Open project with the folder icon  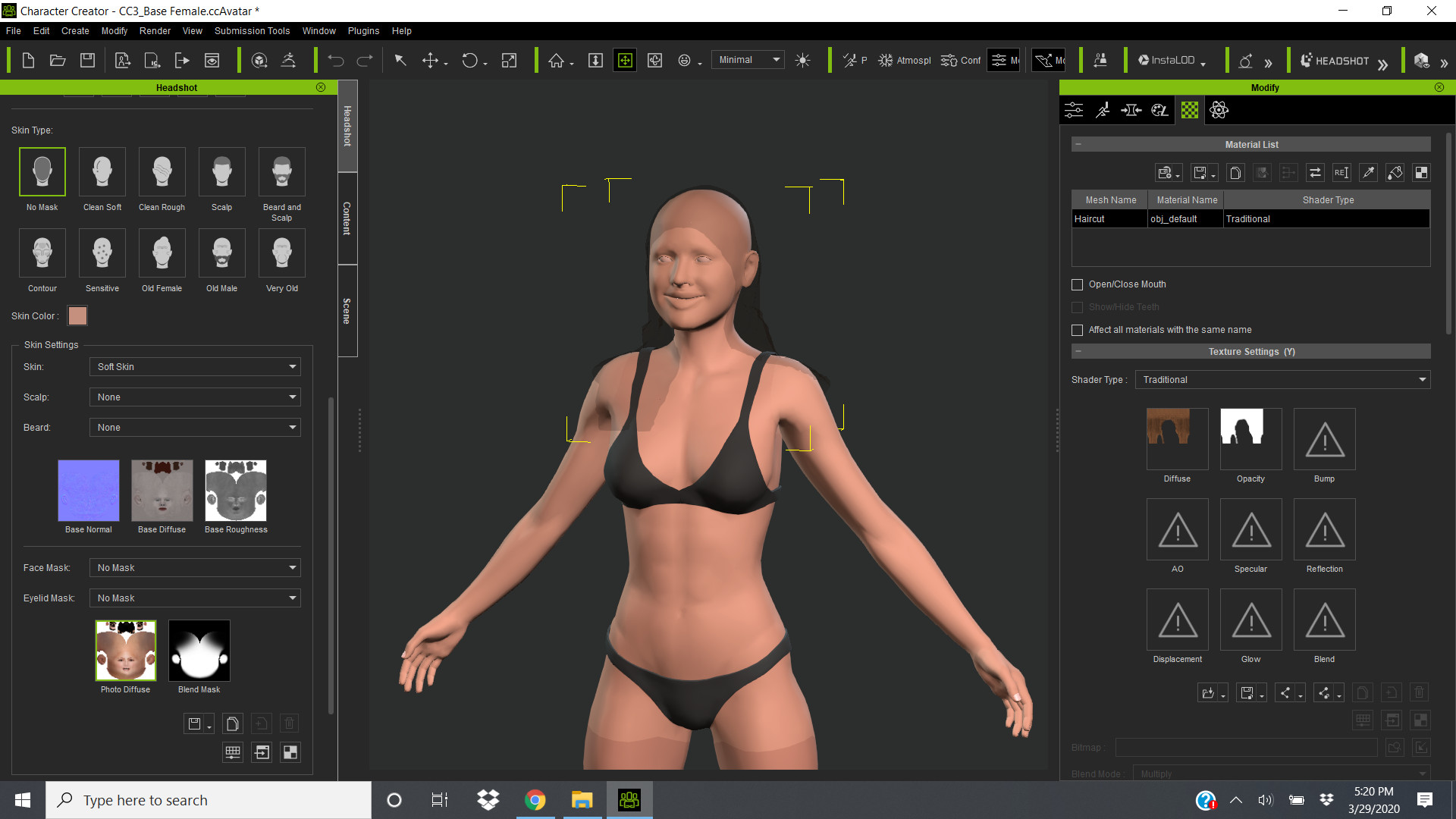coord(58,61)
